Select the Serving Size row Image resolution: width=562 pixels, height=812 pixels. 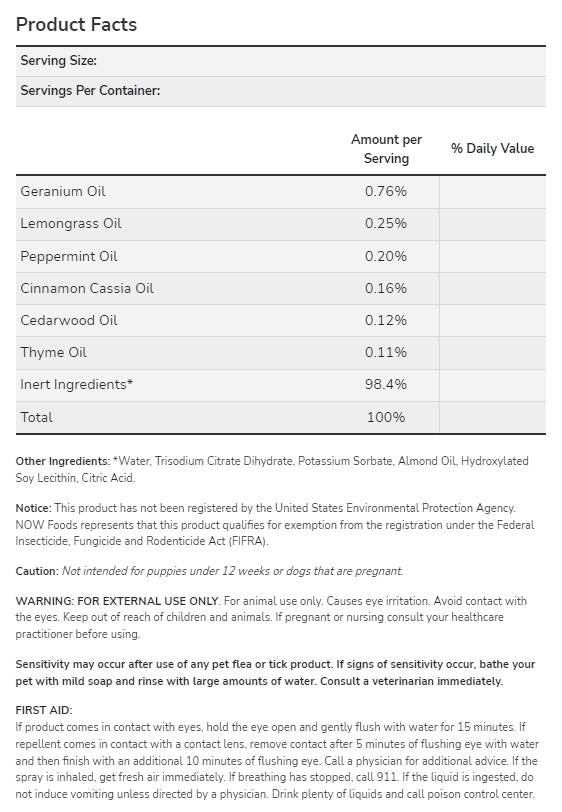(x=281, y=62)
